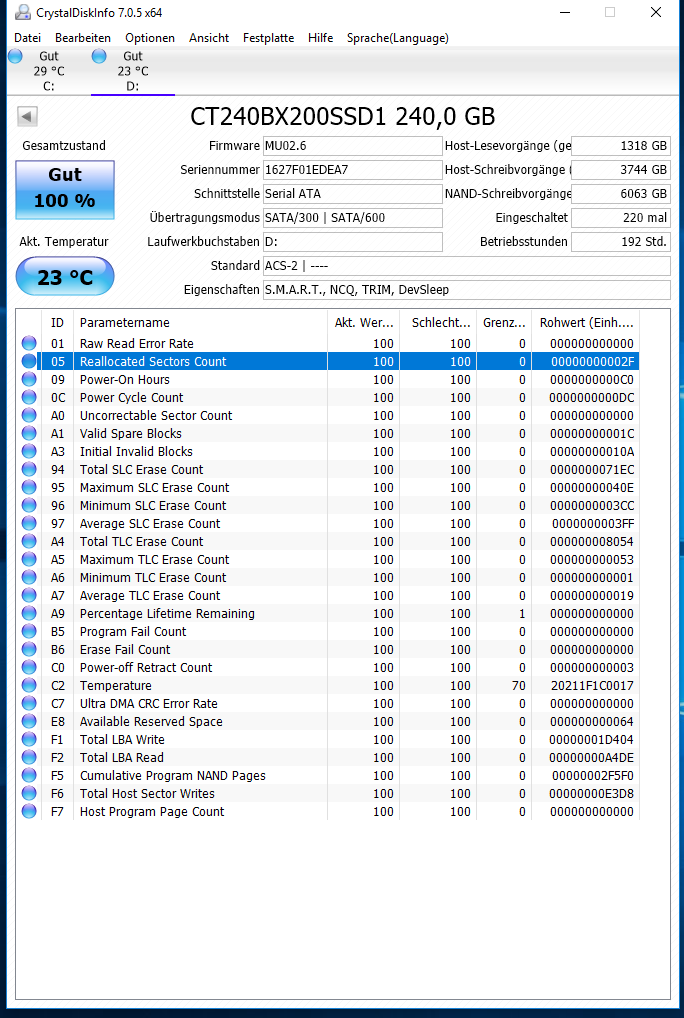The image size is (684, 1018).
Task: Open the Optionen menu
Action: [150, 38]
